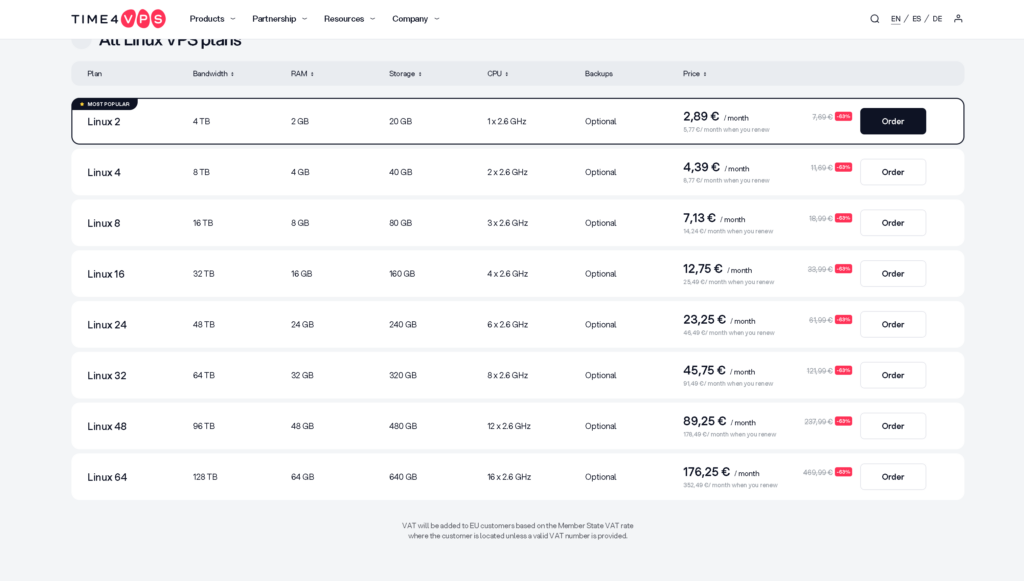This screenshot has width=1024, height=581.
Task: Select the Linux 48 plan name
Action: [x=107, y=426]
